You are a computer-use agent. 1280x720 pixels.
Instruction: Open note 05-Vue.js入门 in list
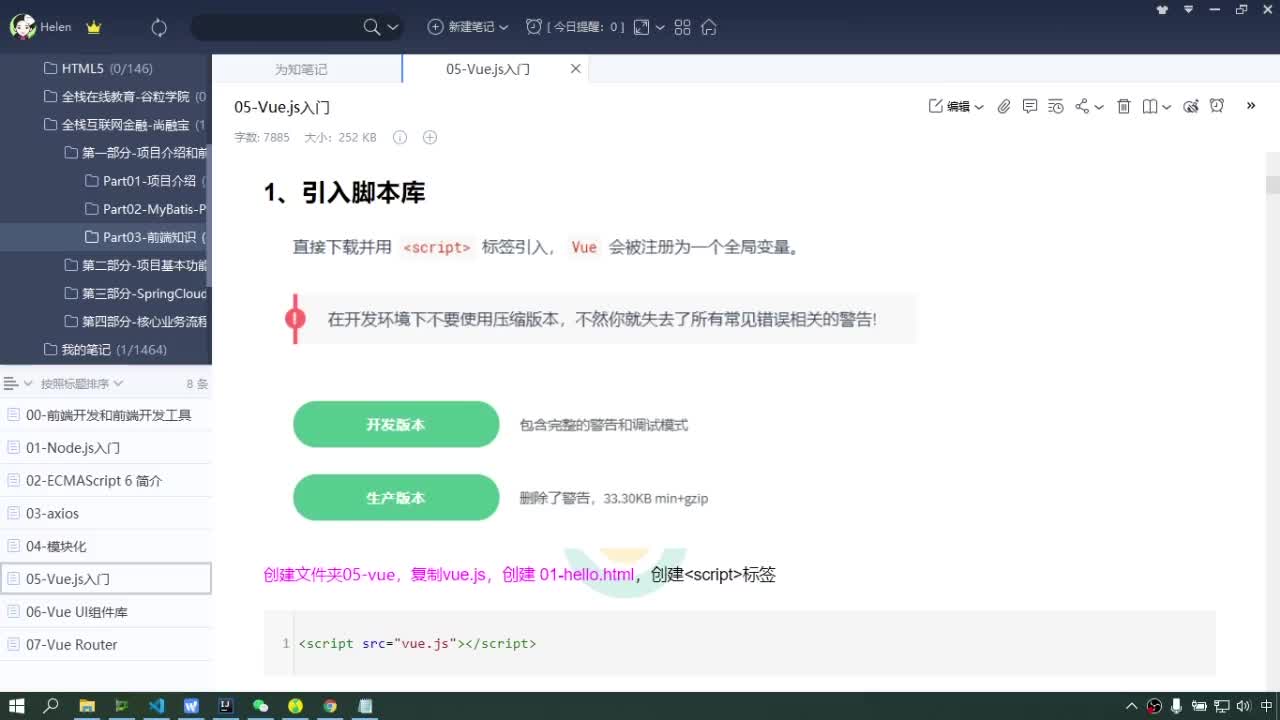coord(106,579)
